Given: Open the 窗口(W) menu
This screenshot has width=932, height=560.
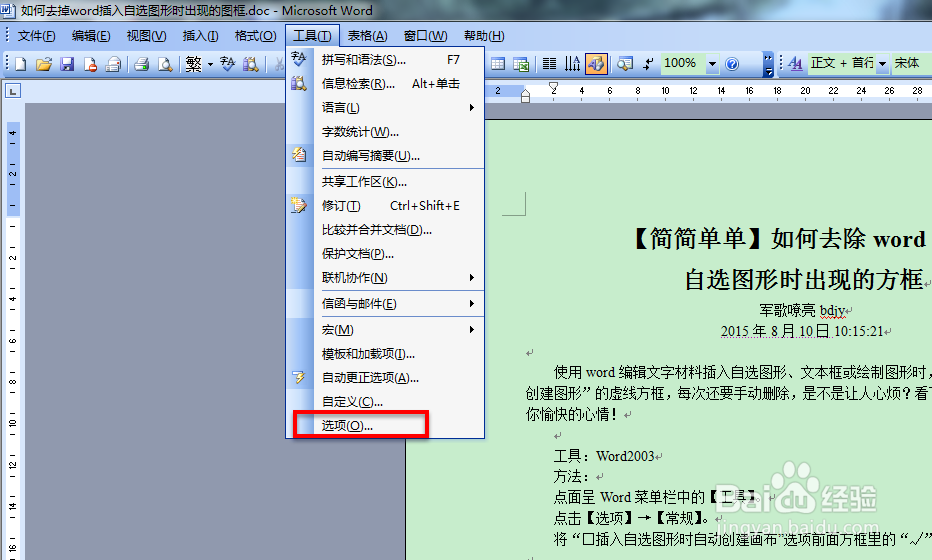Looking at the screenshot, I should [425, 36].
